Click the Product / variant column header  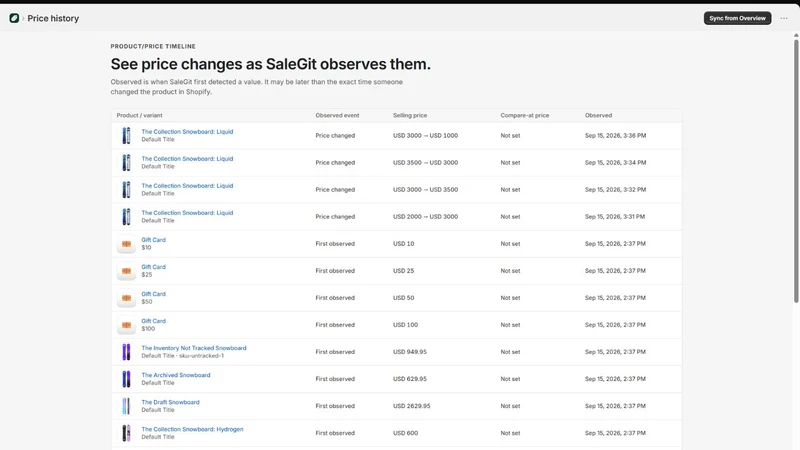tap(139, 115)
